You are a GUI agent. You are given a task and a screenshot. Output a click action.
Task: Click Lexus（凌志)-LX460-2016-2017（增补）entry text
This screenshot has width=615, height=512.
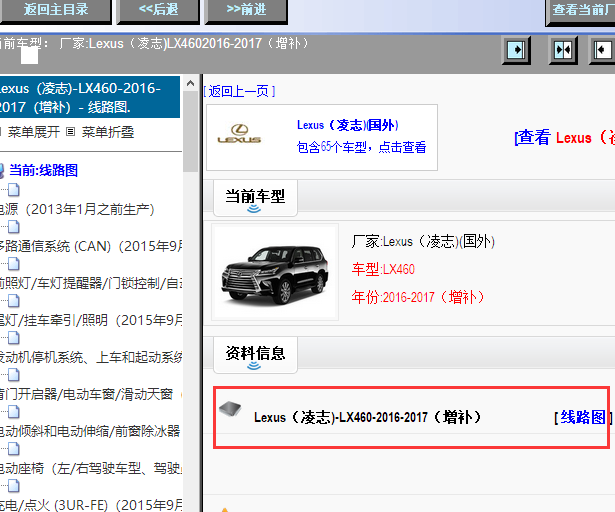coord(368,417)
